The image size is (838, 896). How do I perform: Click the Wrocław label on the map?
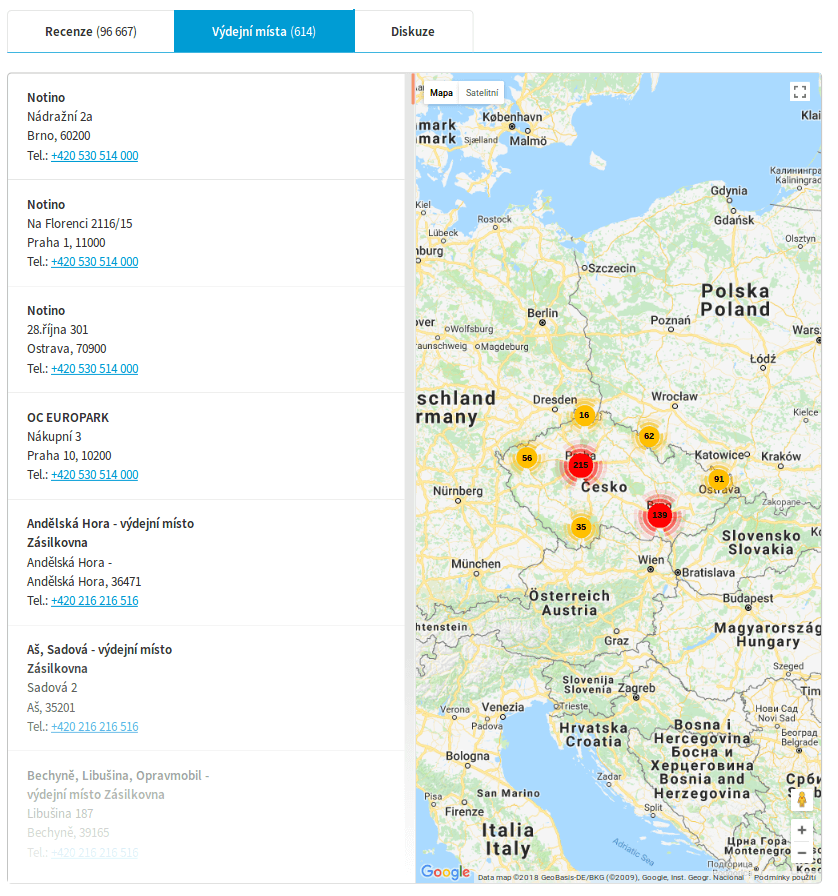point(675,397)
